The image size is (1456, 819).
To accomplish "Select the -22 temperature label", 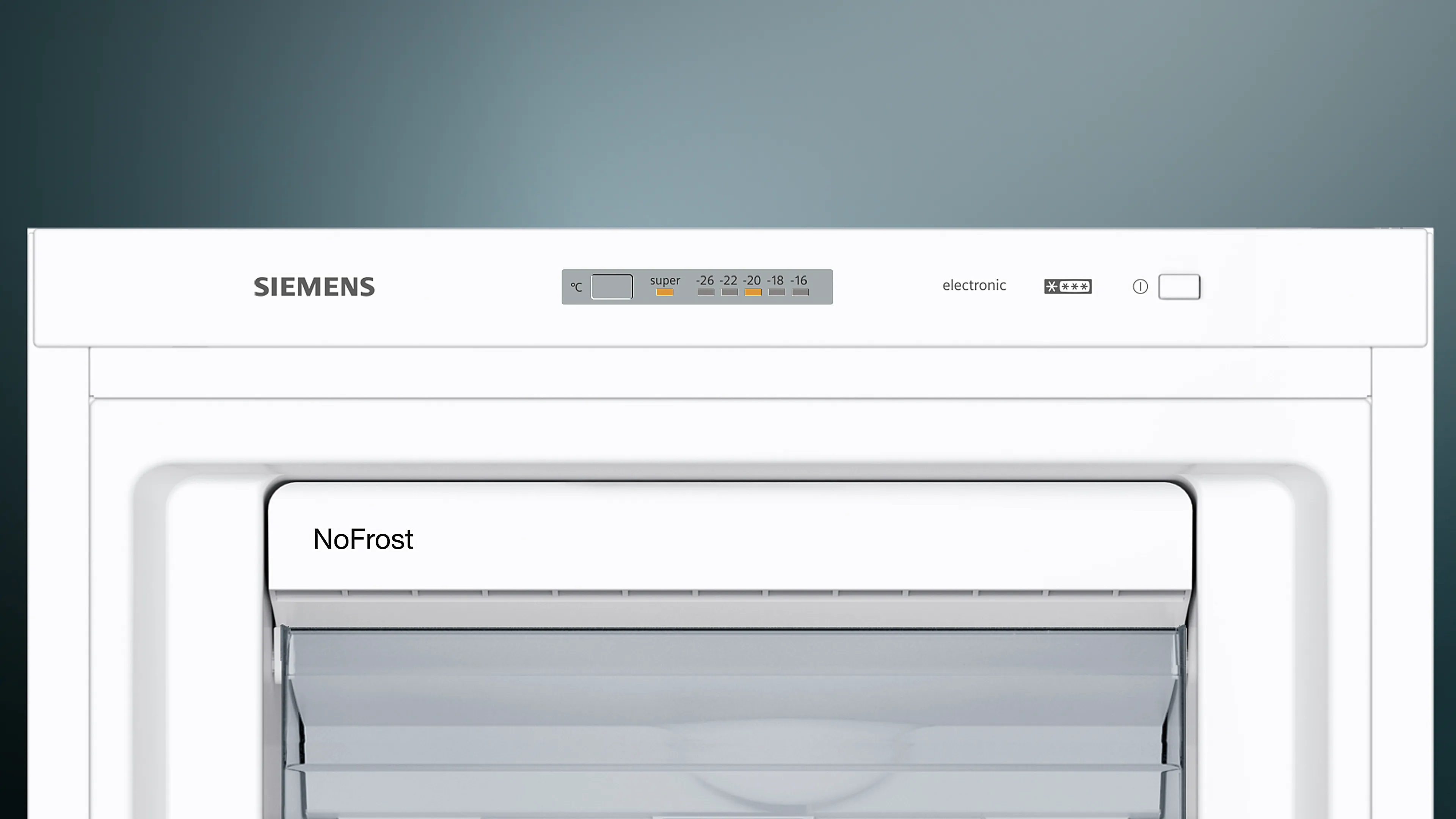I will 728,280.
